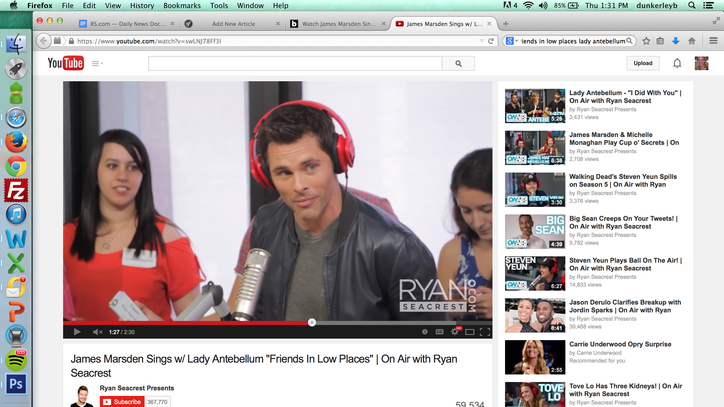The image size is (724, 407).
Task: Open the Tools menu
Action: 219,6
